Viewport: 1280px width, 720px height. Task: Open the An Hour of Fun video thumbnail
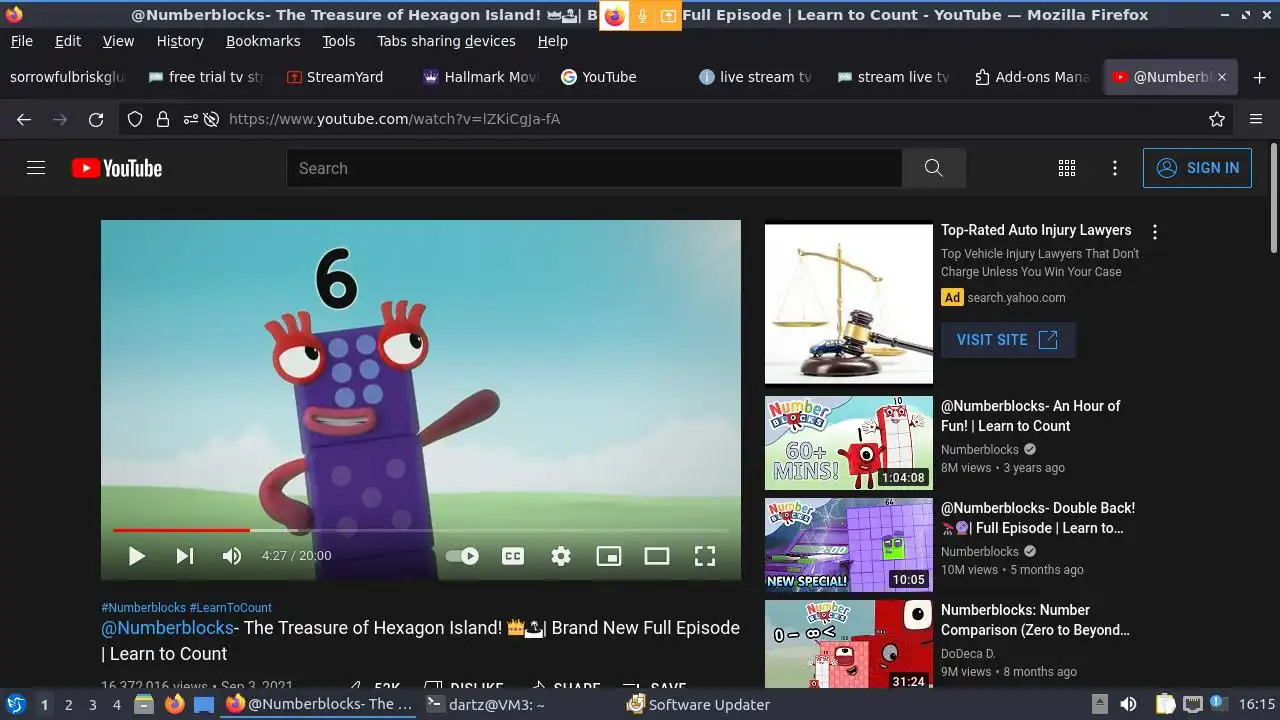(849, 443)
